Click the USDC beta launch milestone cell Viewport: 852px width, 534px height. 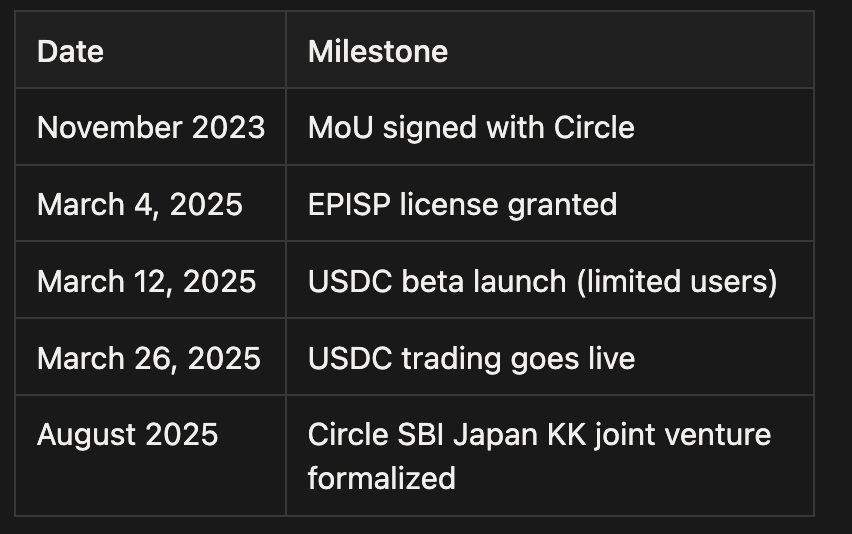point(542,282)
